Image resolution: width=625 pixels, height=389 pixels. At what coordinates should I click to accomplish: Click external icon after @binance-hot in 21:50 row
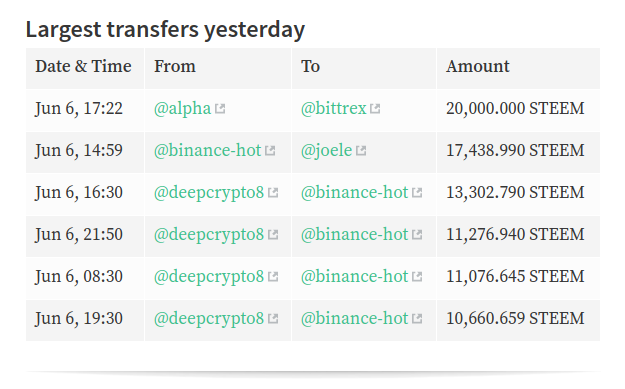[417, 234]
